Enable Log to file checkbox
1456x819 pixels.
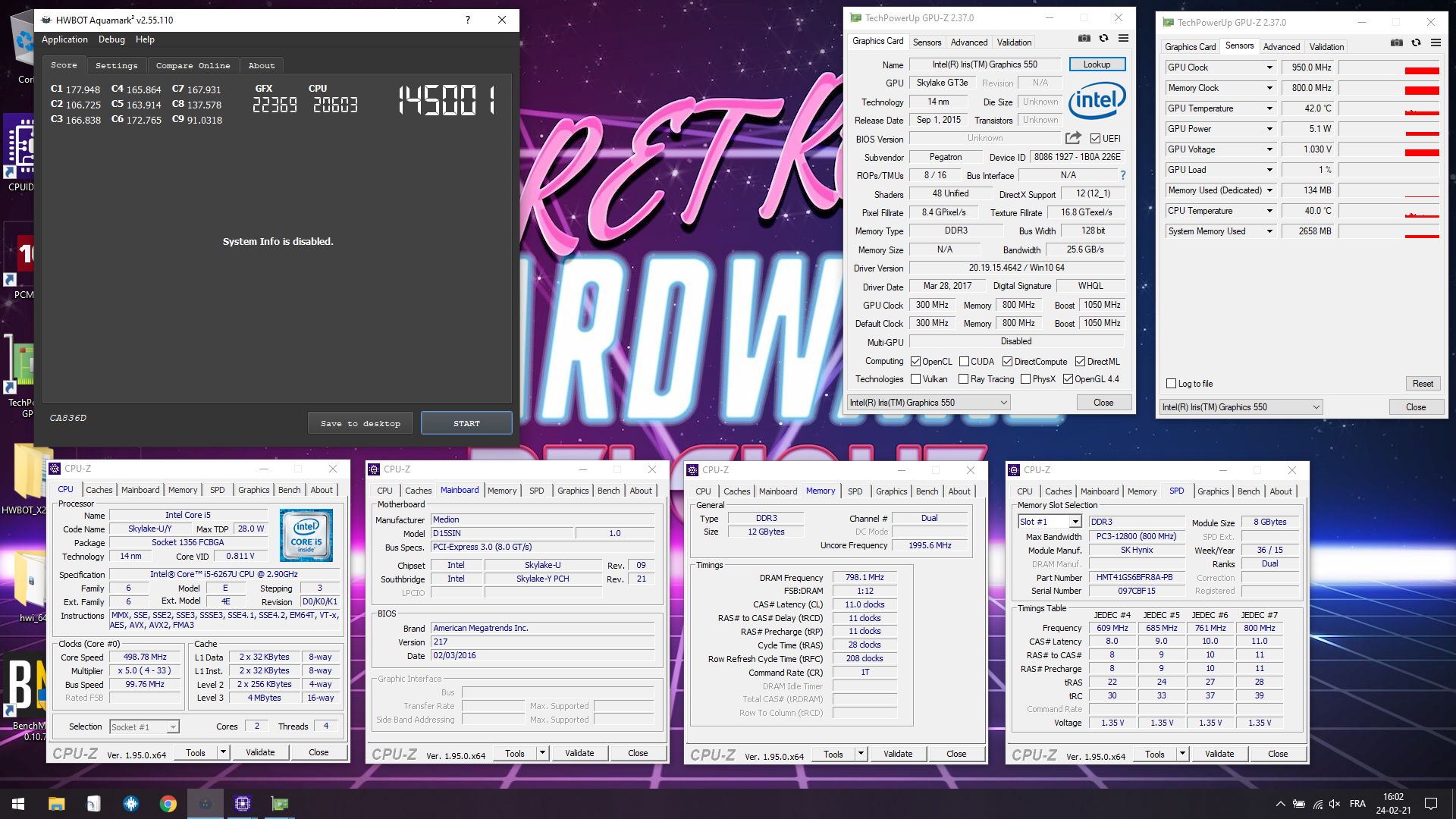(1171, 384)
